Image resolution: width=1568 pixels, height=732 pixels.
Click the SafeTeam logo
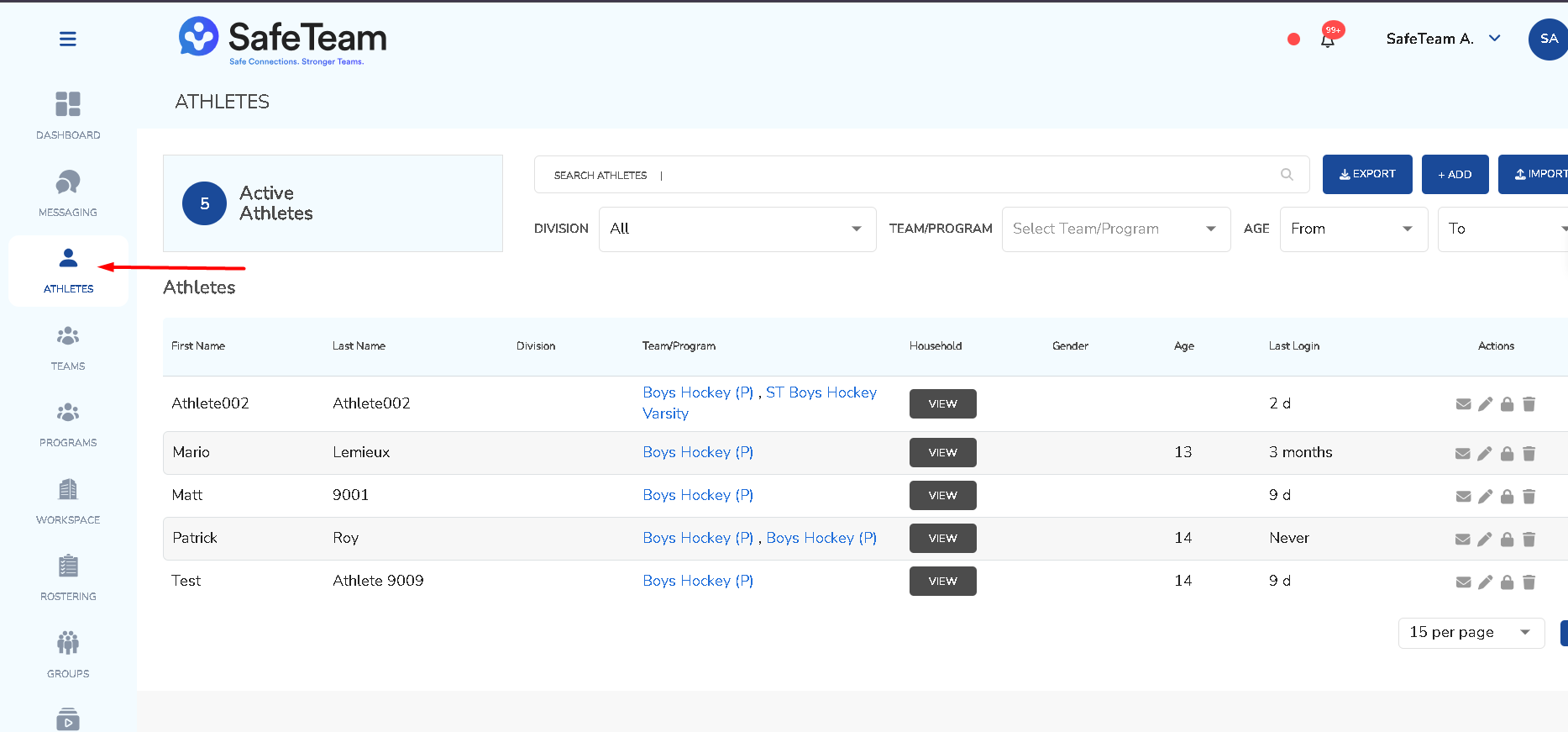[x=282, y=39]
